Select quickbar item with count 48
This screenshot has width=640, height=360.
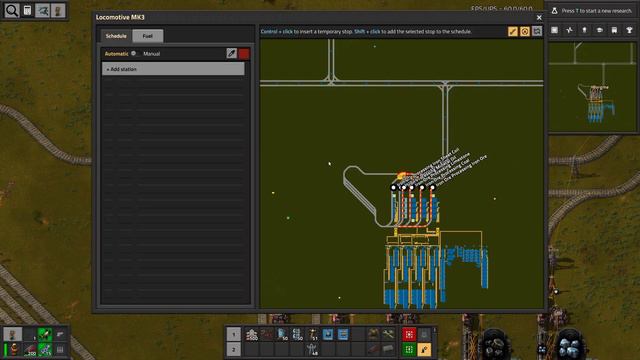[313, 349]
